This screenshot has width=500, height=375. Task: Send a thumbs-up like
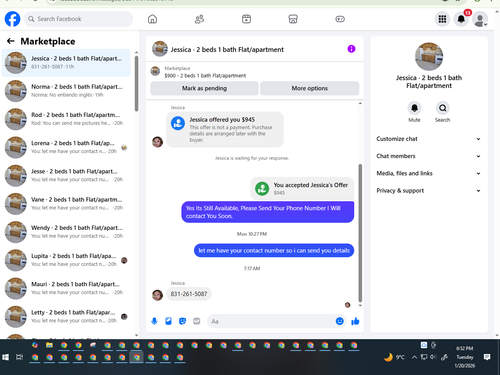point(355,321)
